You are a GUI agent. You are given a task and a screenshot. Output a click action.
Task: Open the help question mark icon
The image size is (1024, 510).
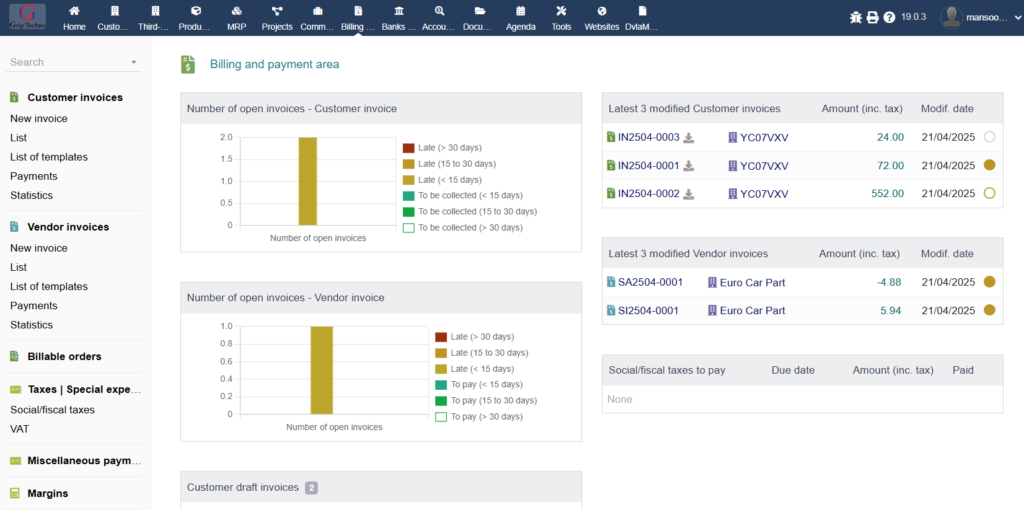tap(889, 17)
